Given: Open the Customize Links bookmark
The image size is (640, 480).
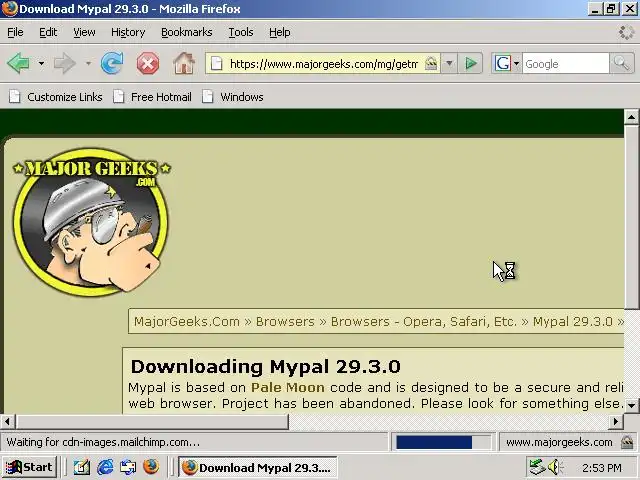Looking at the screenshot, I should point(56,97).
